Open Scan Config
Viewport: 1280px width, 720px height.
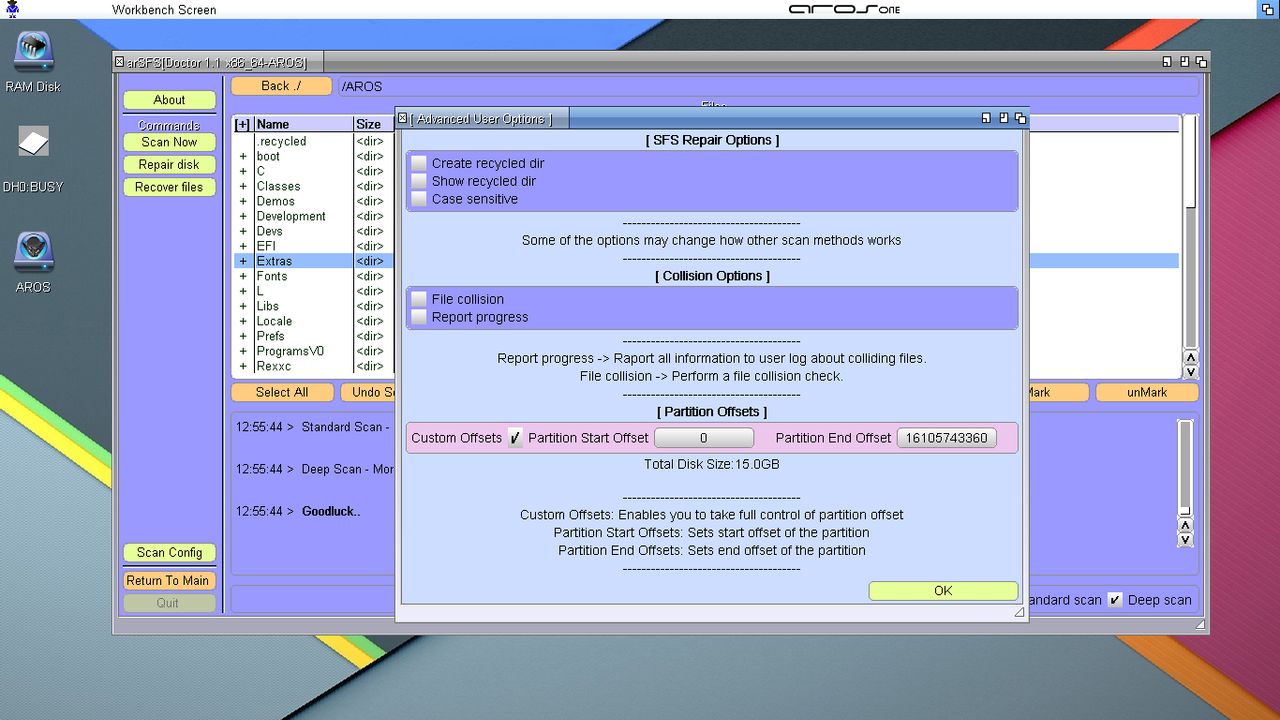(169, 552)
